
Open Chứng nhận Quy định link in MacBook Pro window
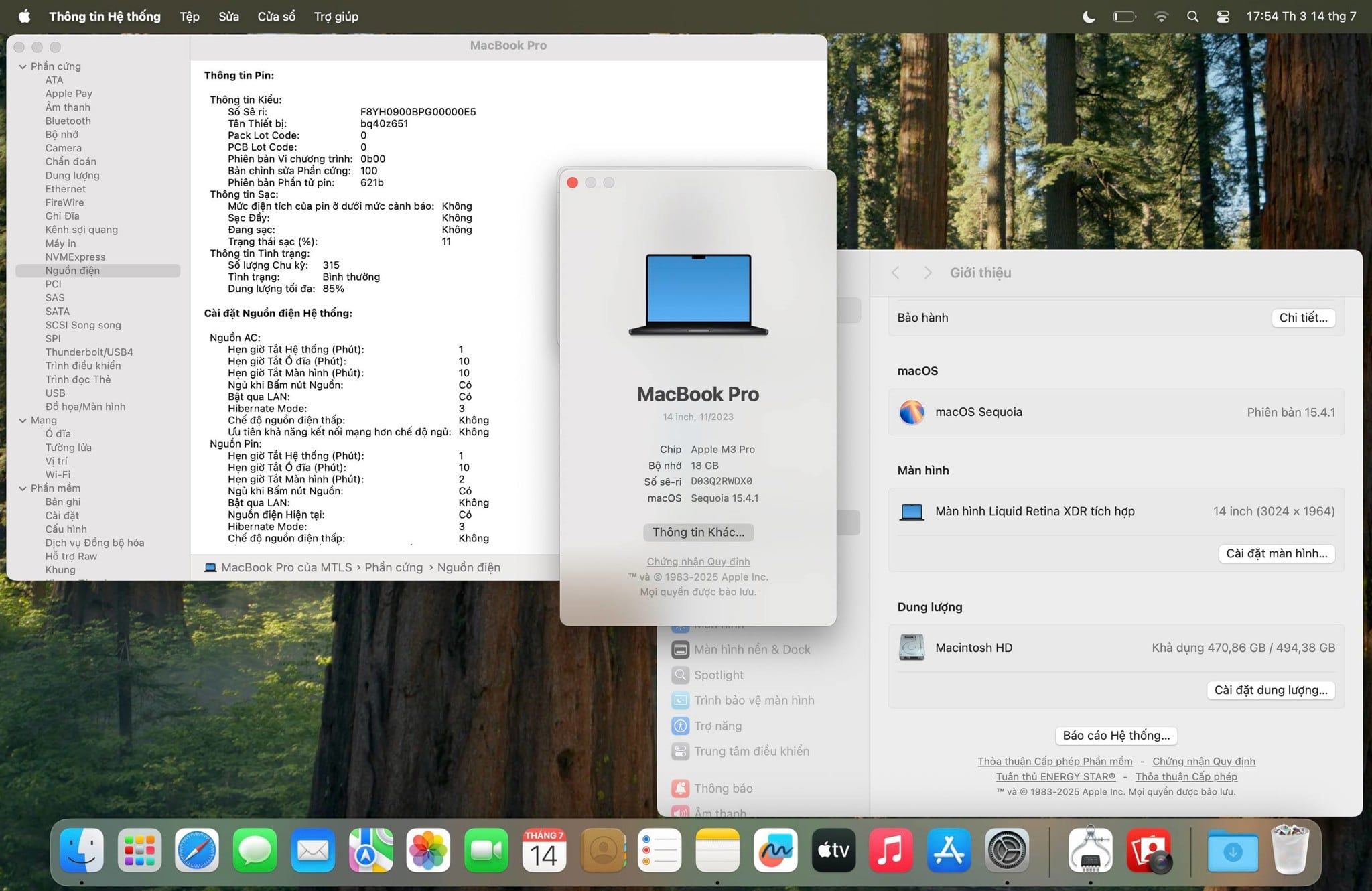tap(698, 561)
